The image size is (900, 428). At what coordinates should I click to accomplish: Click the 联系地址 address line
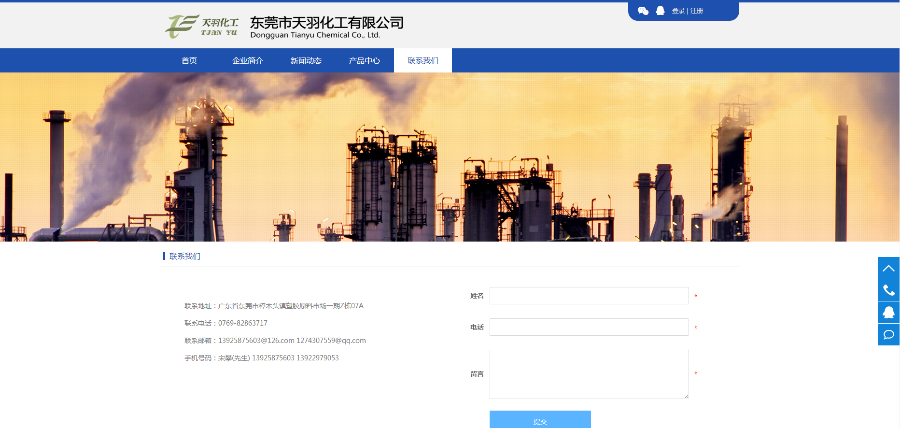[x=274, y=306]
